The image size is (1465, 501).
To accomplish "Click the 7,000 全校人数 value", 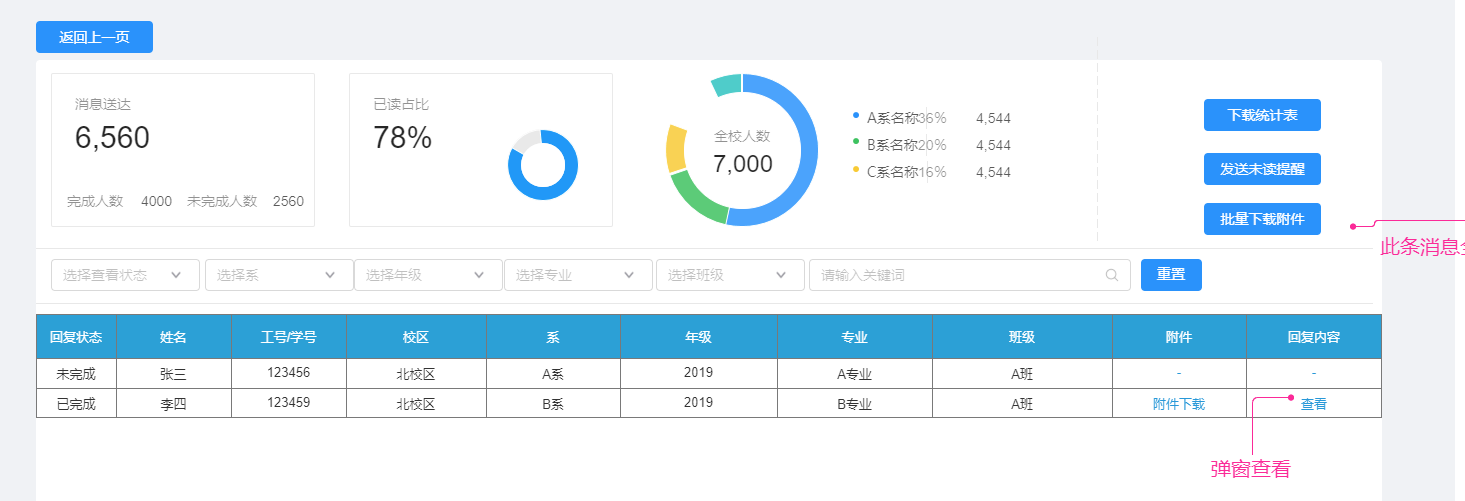I will coord(742,164).
